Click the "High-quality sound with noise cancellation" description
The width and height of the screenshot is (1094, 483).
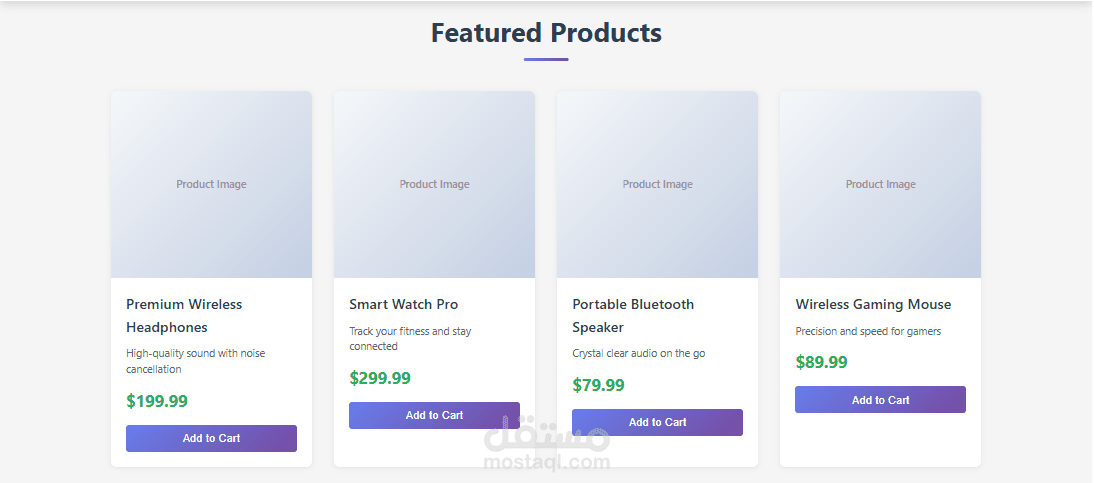(195, 361)
